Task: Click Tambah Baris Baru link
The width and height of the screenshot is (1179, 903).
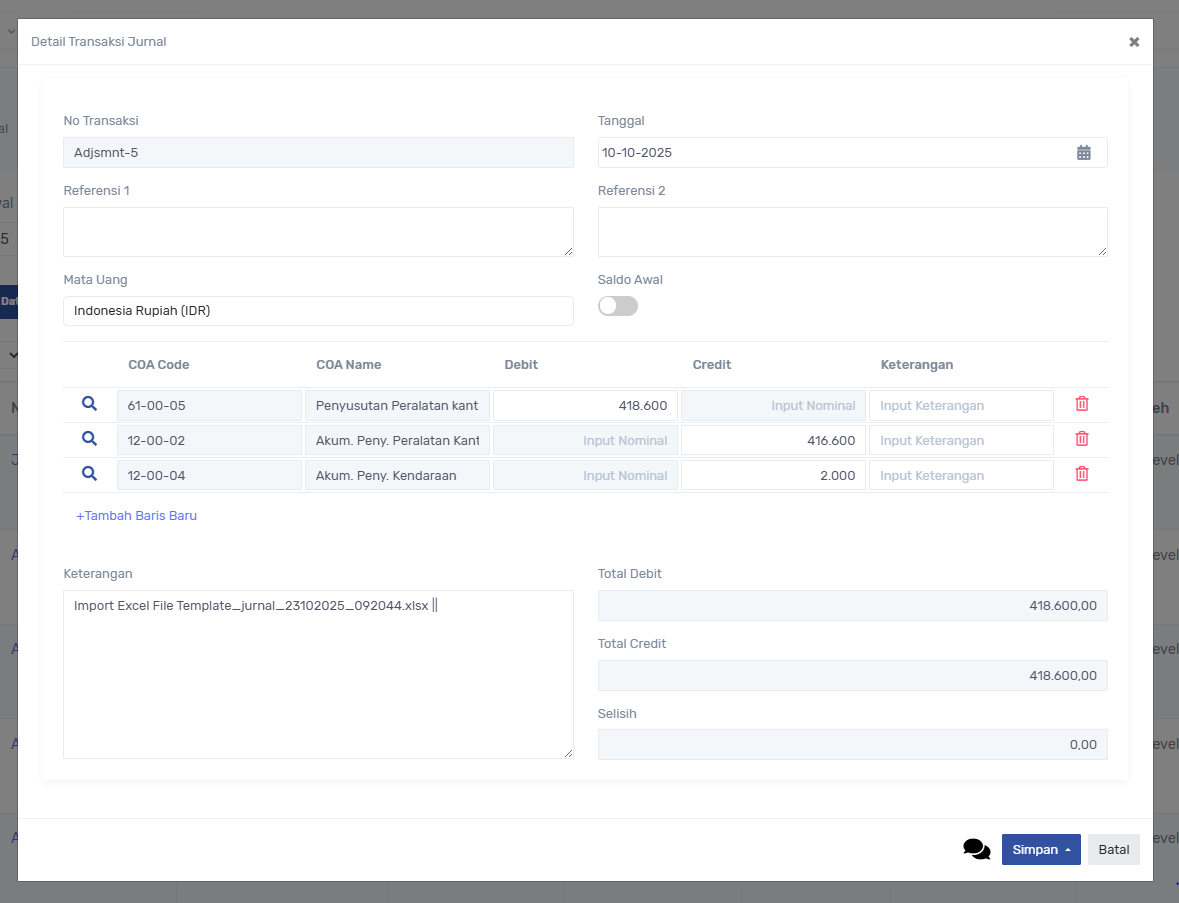Action: [x=136, y=516]
